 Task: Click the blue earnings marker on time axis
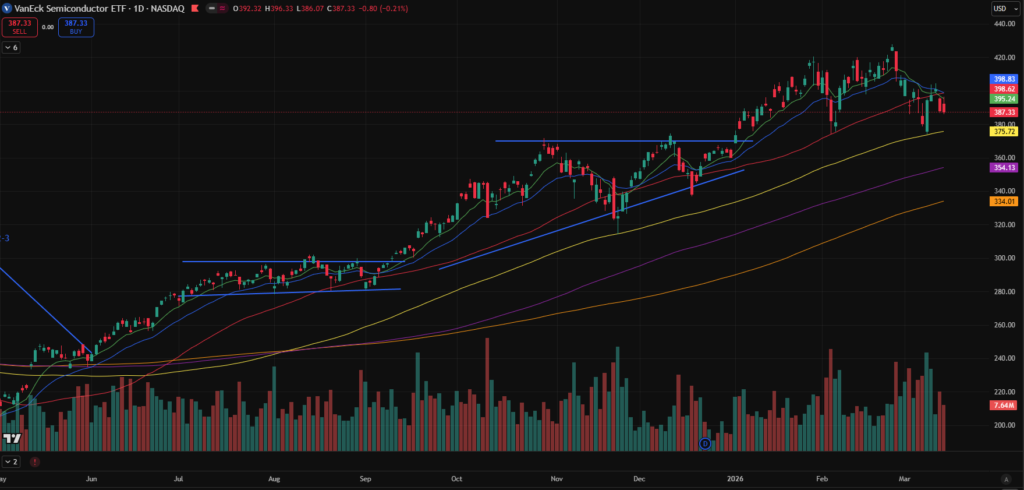(704, 442)
